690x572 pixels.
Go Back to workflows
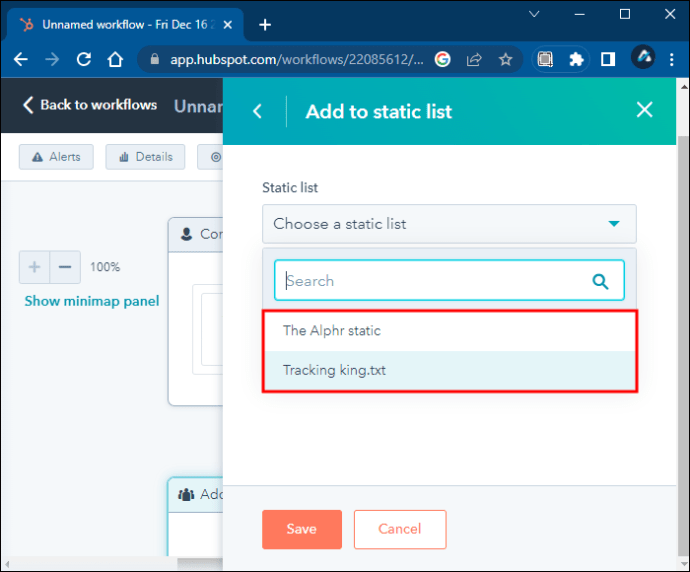(90, 105)
